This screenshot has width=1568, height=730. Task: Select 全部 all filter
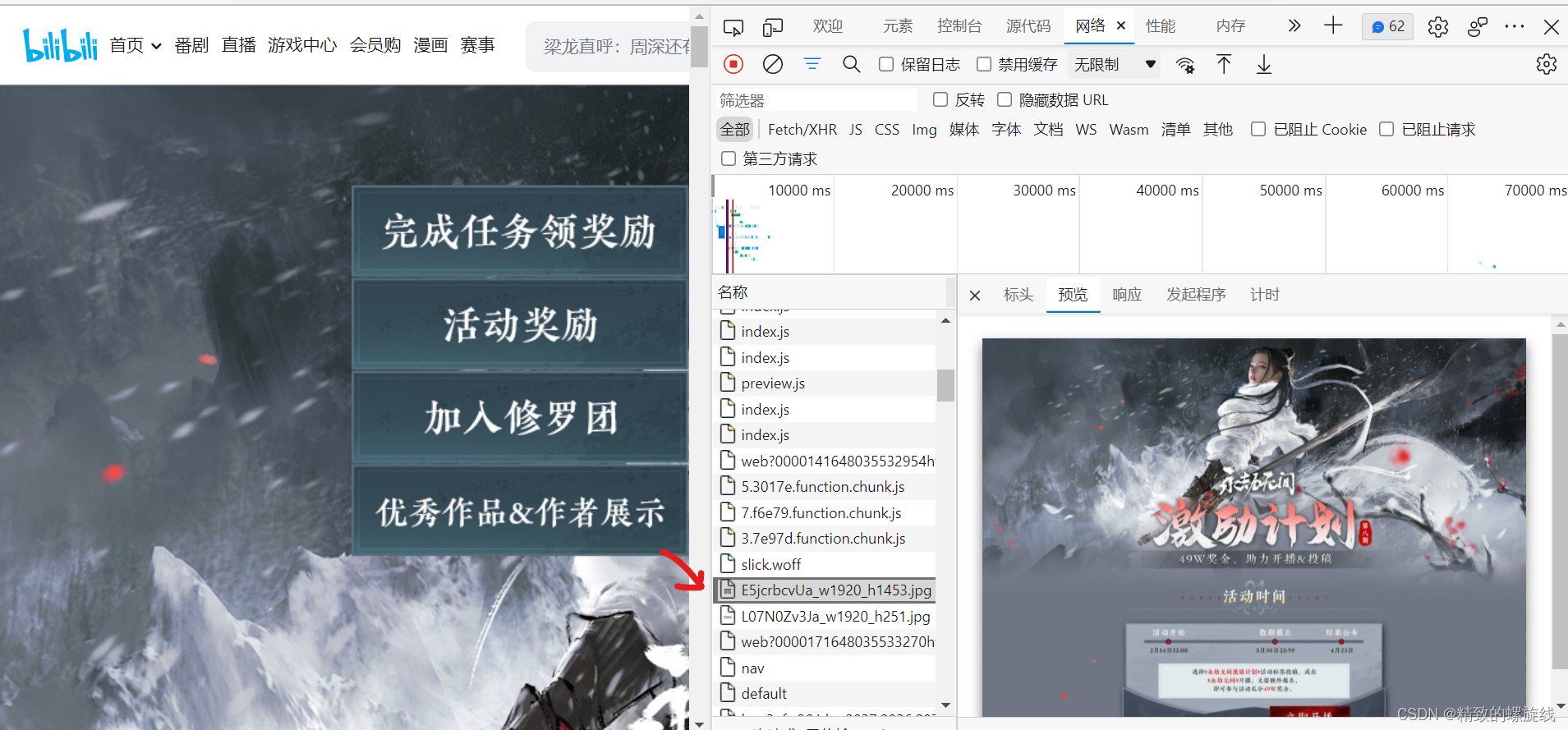coord(735,130)
